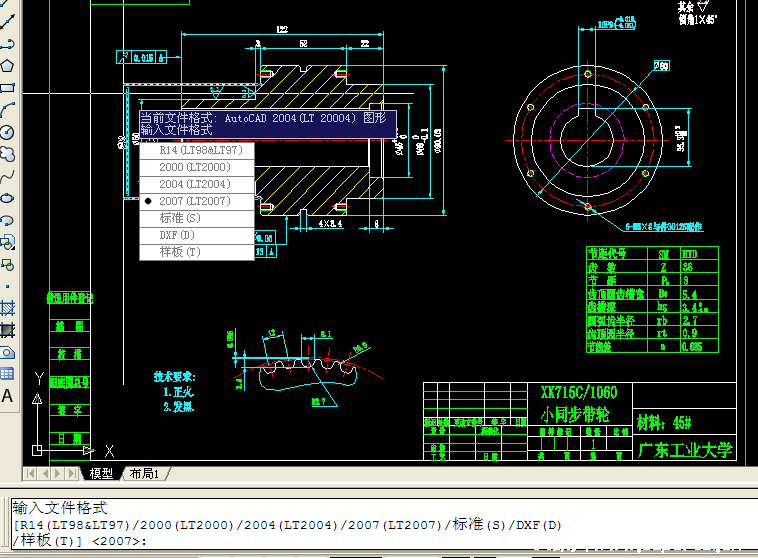Viewport: 758px width, 558px height.
Task: Click the 0.015 tolerance frame
Action: pos(142,58)
